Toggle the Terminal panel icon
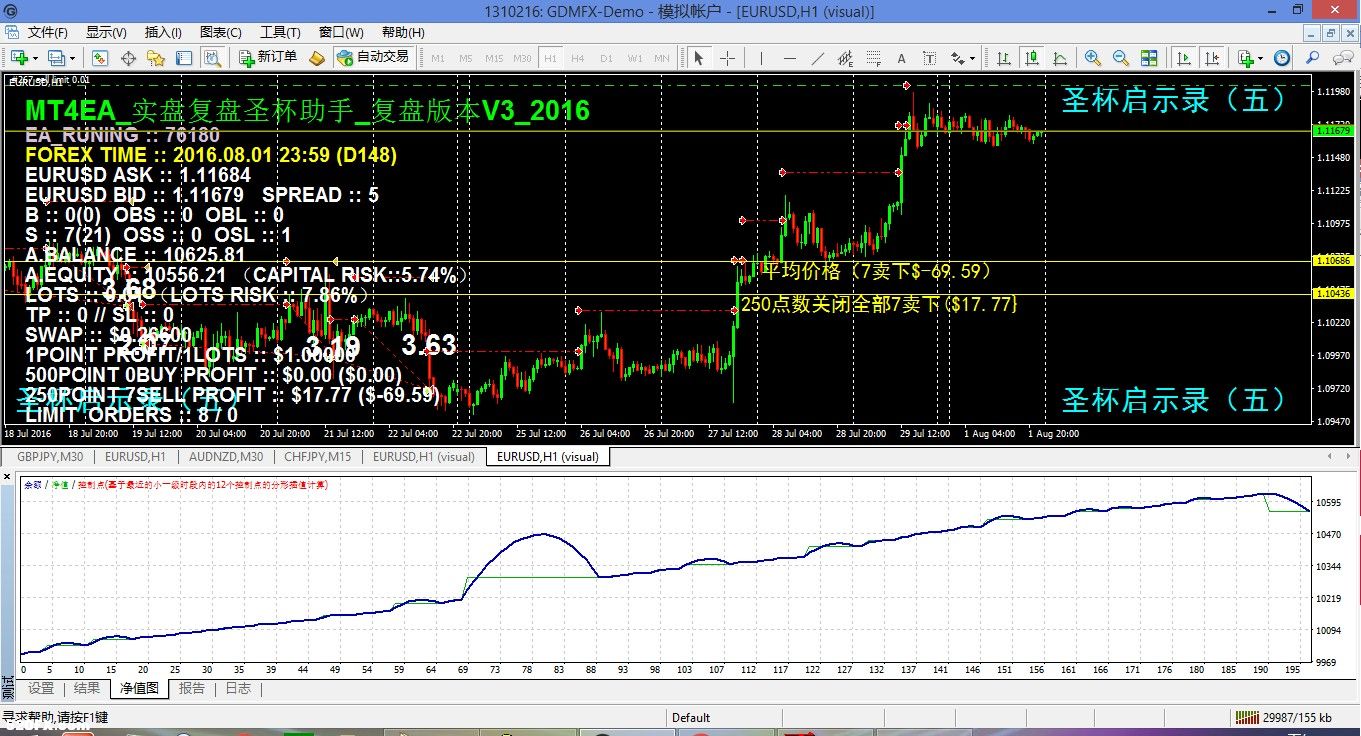The image size is (1361, 736). (x=183, y=58)
